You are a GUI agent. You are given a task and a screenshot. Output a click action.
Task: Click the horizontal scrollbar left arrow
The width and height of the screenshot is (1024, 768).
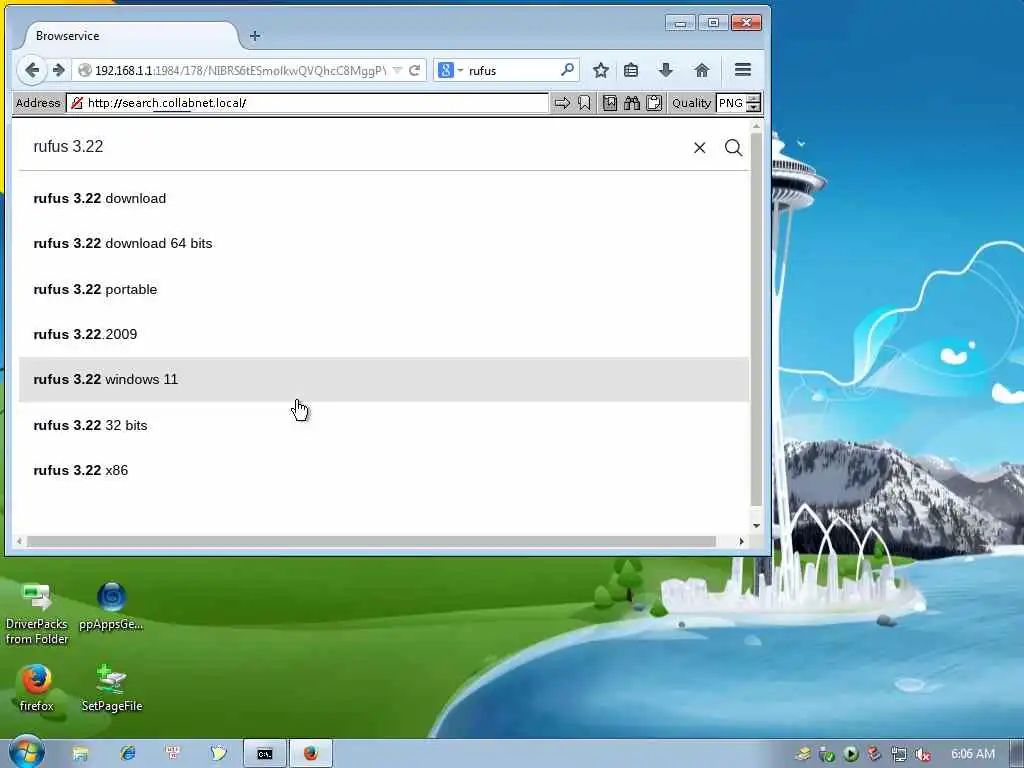coord(20,541)
